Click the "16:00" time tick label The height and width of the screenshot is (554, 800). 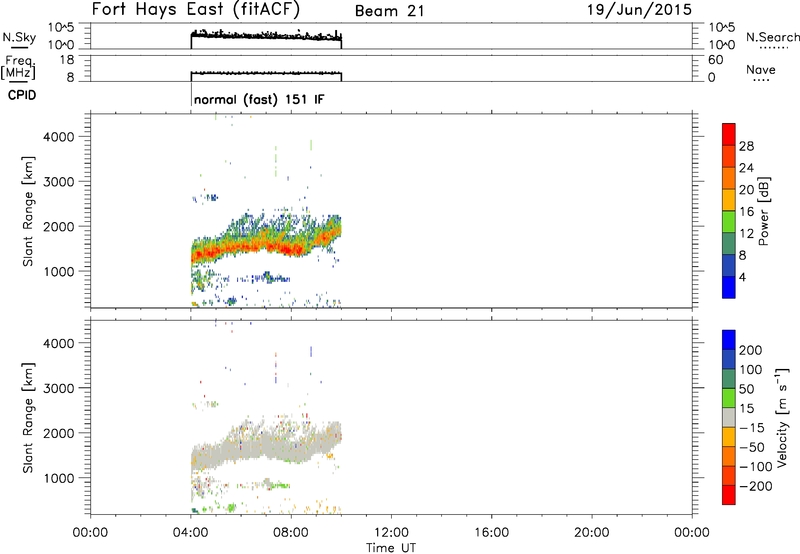click(491, 533)
